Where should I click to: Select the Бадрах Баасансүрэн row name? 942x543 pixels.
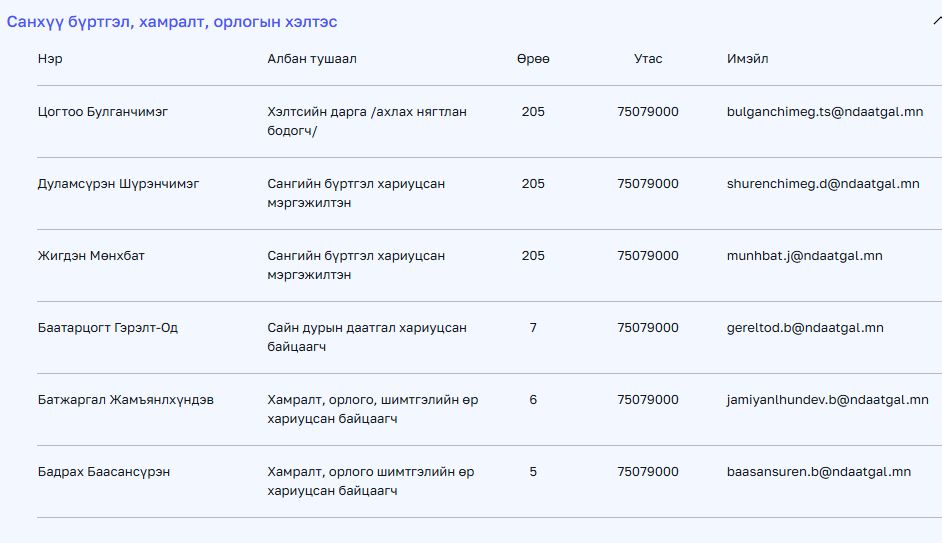103,472
